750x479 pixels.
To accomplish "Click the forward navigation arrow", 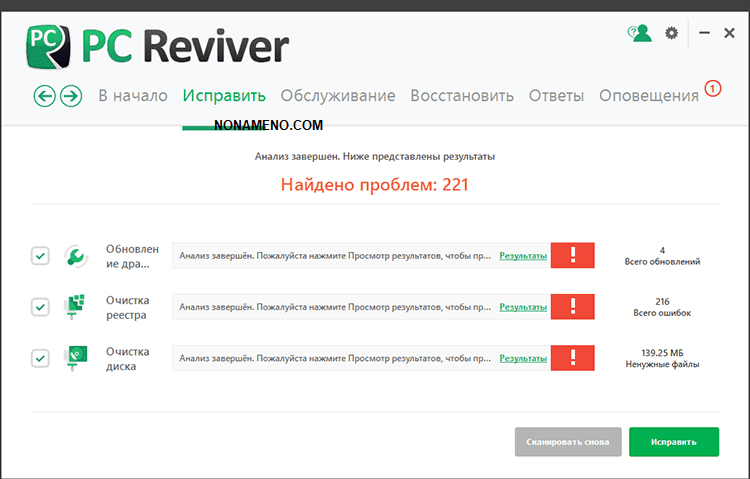I will 70,96.
